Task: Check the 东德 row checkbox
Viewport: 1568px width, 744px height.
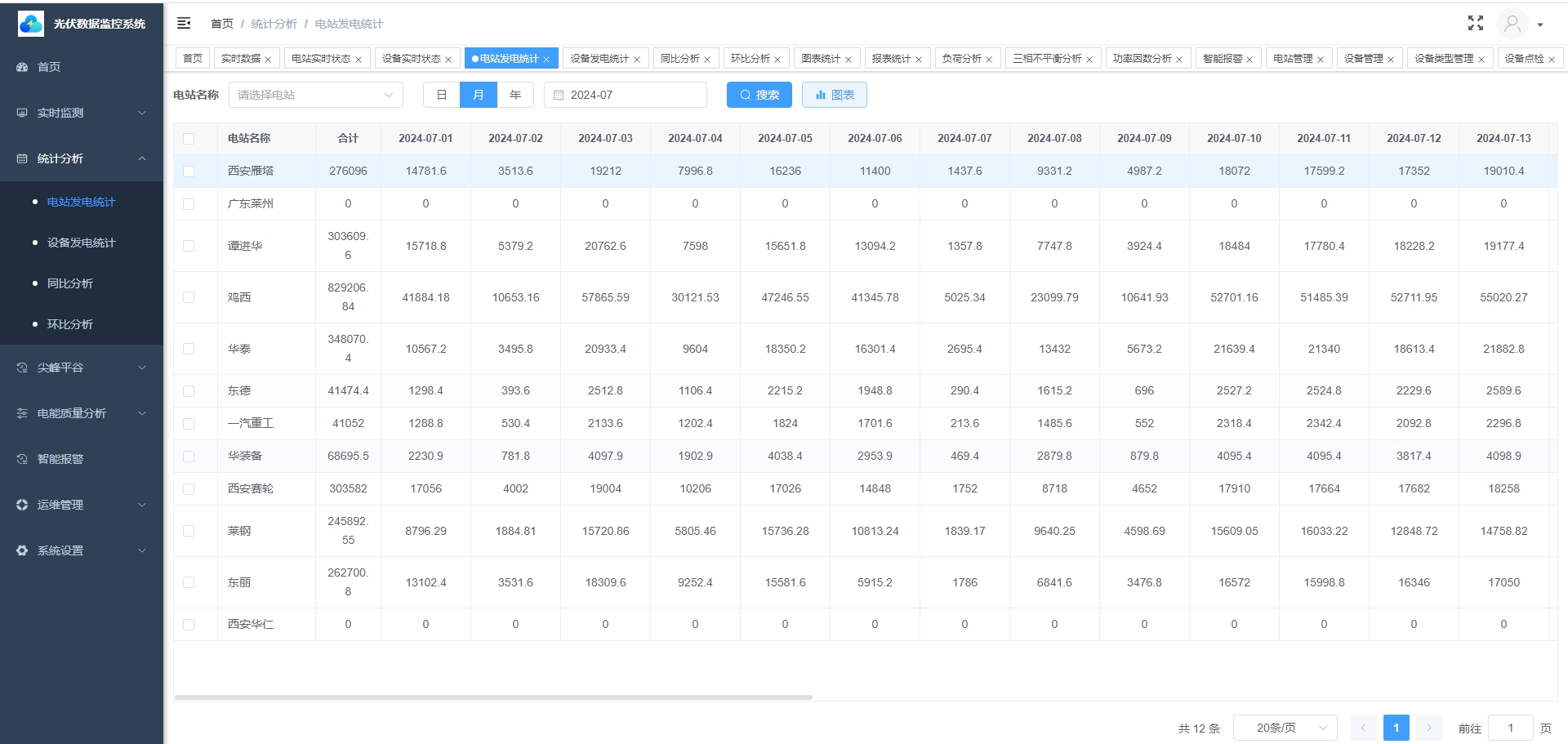Action: [x=189, y=391]
